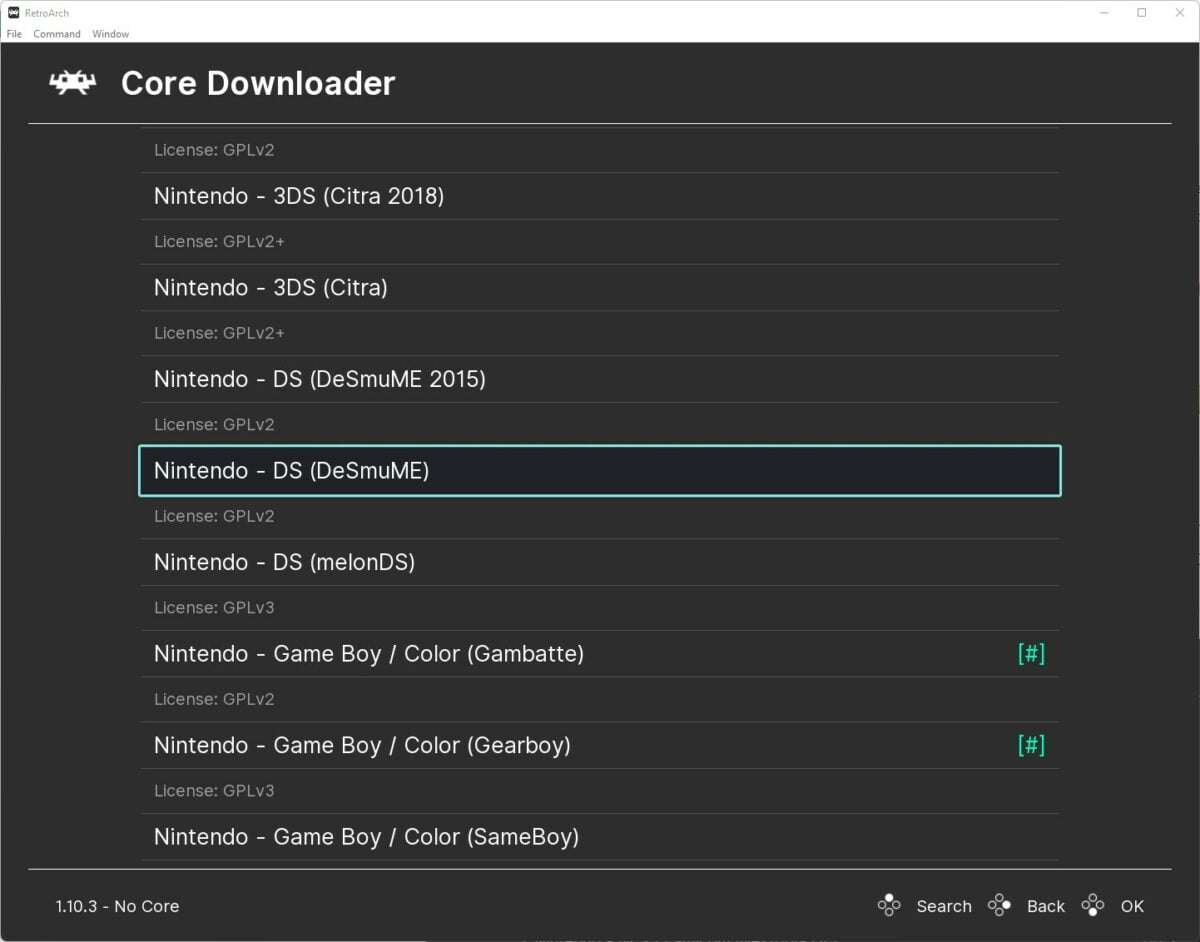Click the gamepad icon next to Back

coord(999,905)
